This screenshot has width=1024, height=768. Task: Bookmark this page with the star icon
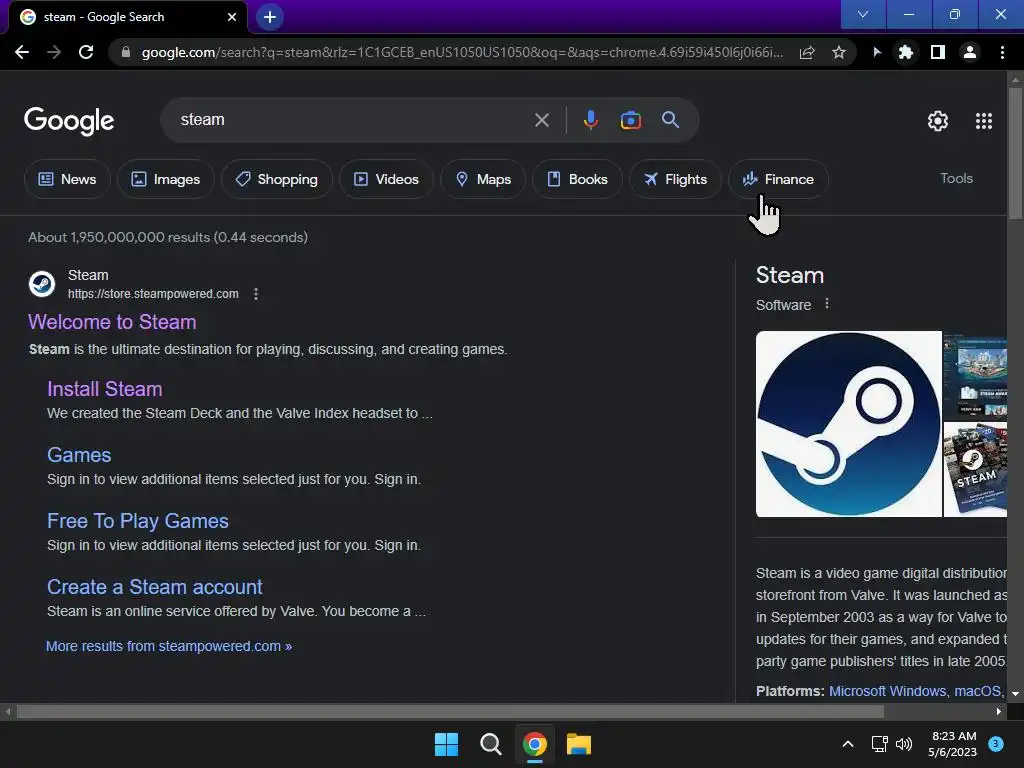pos(839,52)
